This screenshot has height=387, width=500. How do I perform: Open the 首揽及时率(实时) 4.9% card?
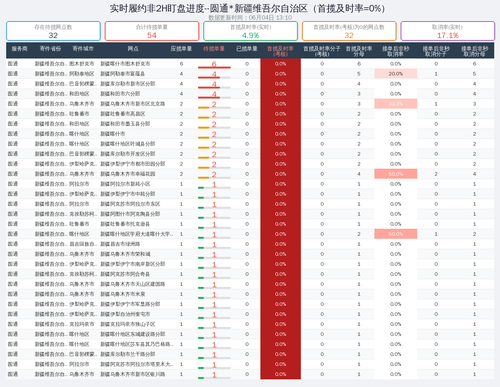250,31
